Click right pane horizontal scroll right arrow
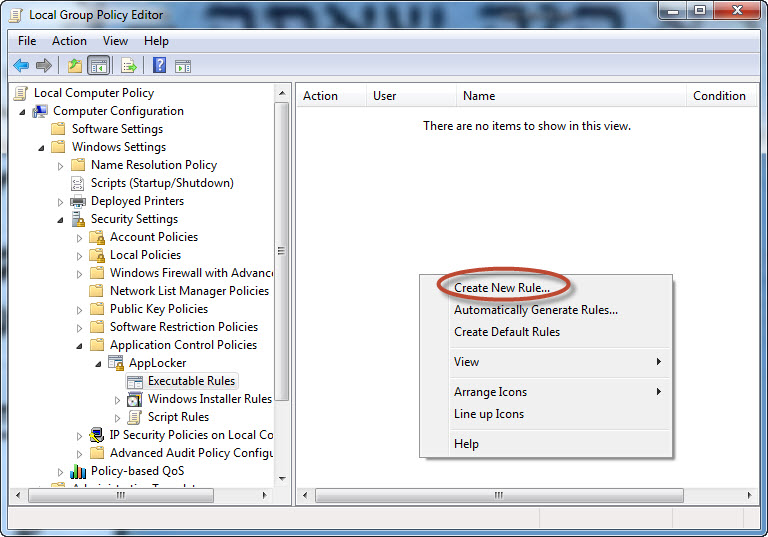The height and width of the screenshot is (537, 768). pos(749,495)
